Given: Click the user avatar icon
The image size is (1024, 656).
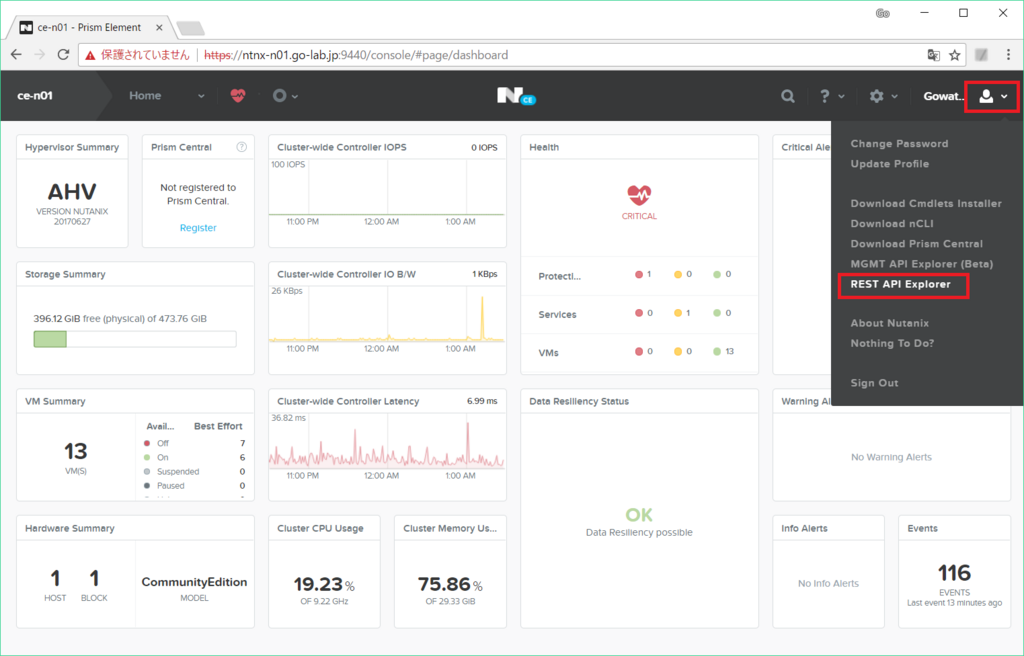Looking at the screenshot, I should 987,96.
